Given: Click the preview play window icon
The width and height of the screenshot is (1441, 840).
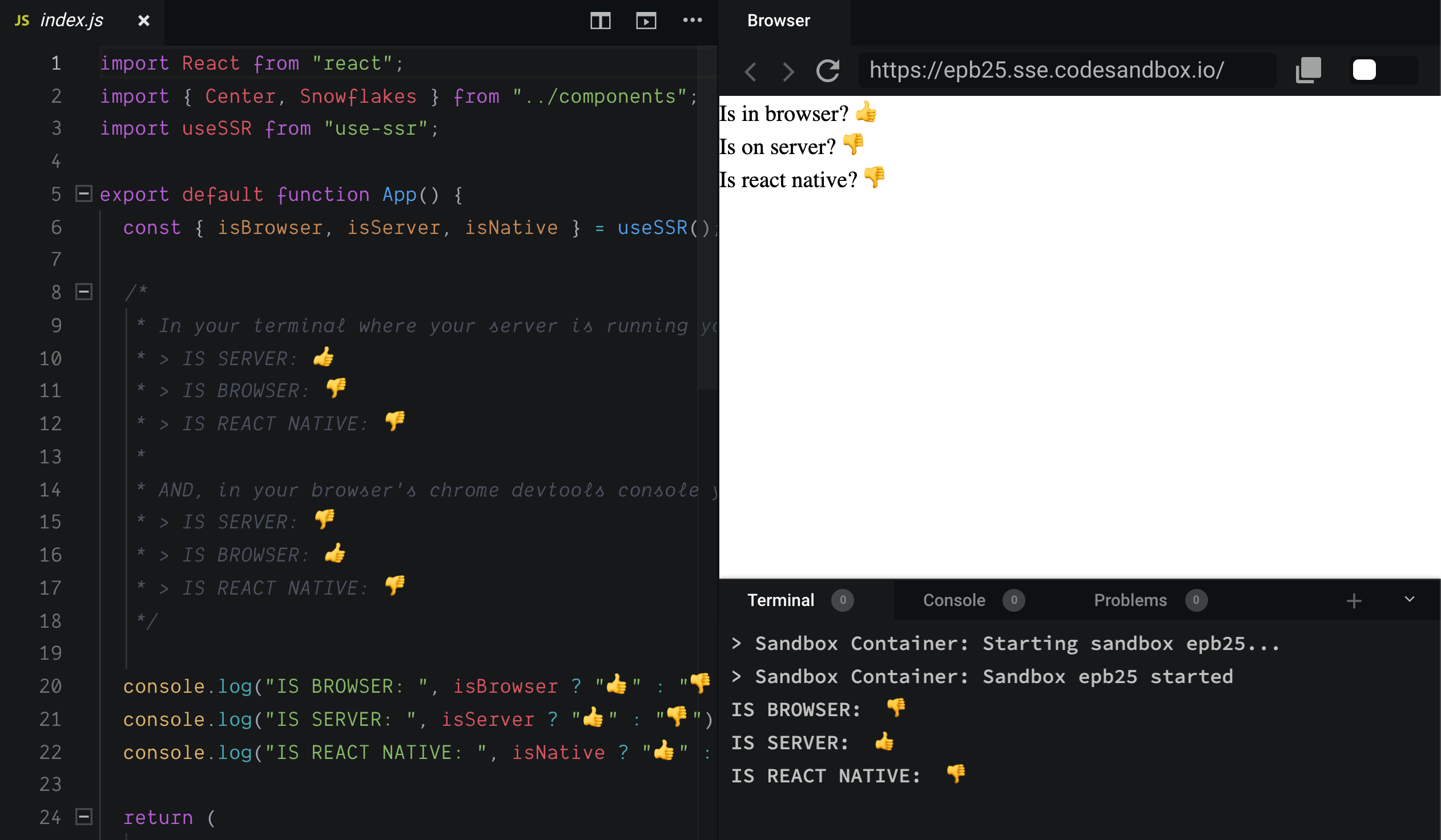Looking at the screenshot, I should tap(646, 21).
